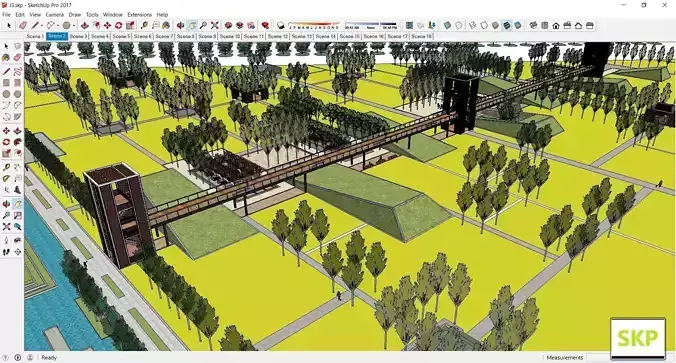Select the Make Component tool in left toolbar
The height and width of the screenshot is (363, 676).
17,46
